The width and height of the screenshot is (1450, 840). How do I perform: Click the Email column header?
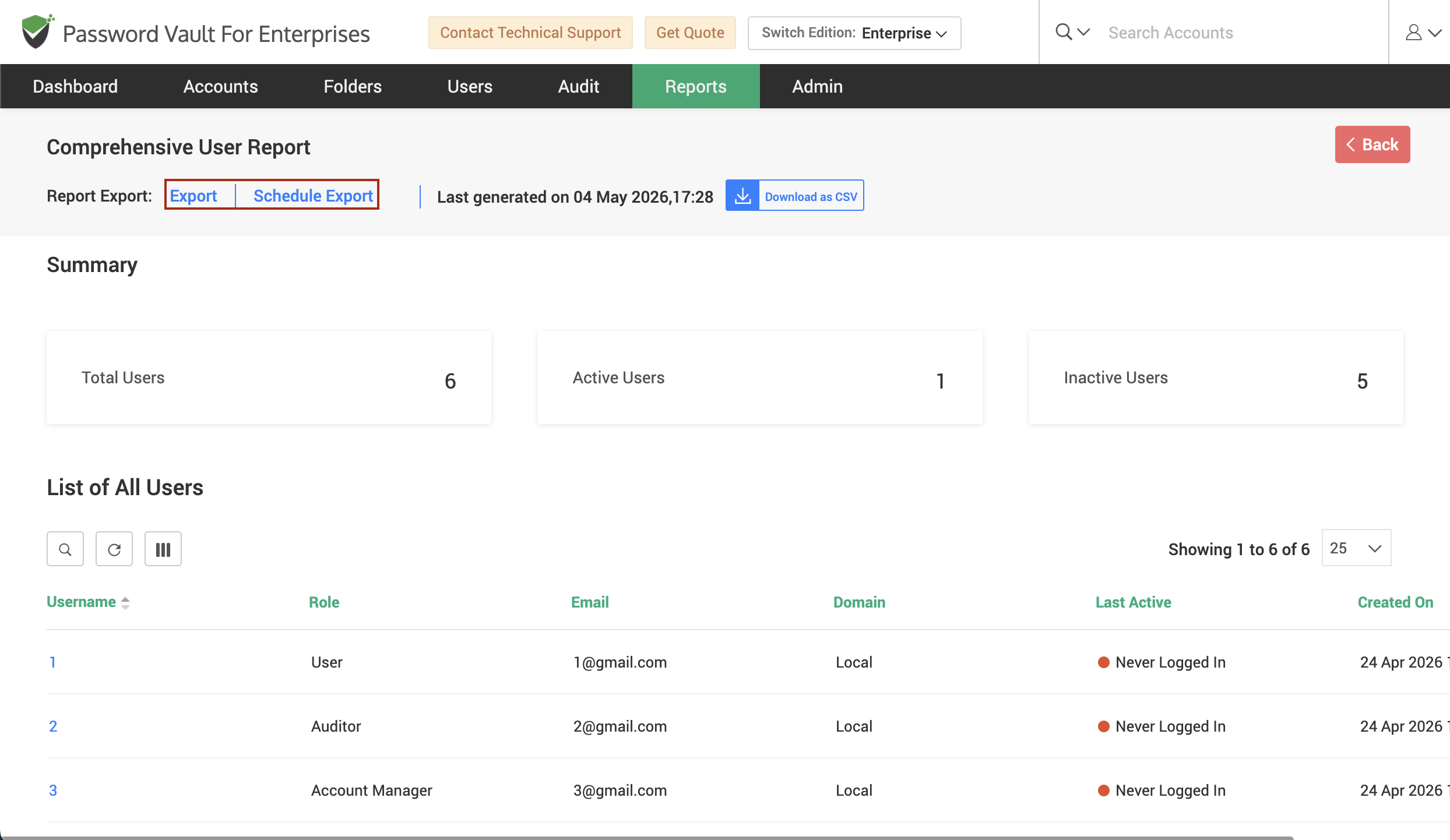coord(590,602)
